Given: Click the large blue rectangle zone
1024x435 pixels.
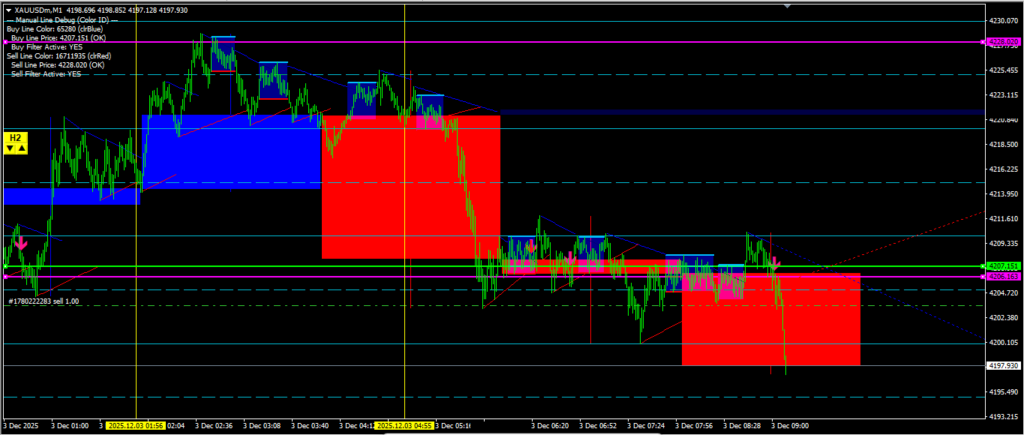Looking at the screenshot, I should (230, 150).
